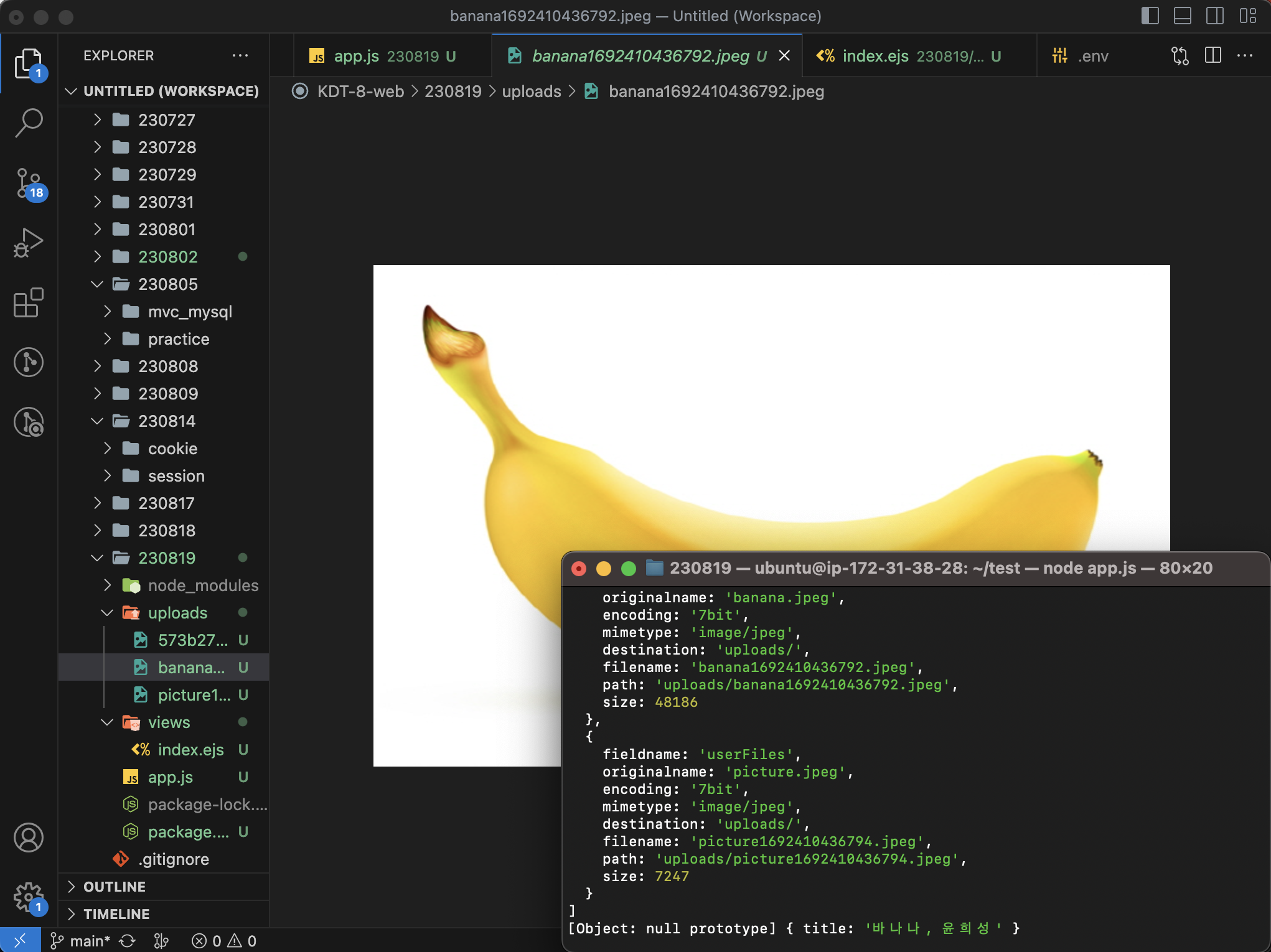The height and width of the screenshot is (952, 1271).
Task: Click terminal text 'size: 48186'
Action: (650, 702)
